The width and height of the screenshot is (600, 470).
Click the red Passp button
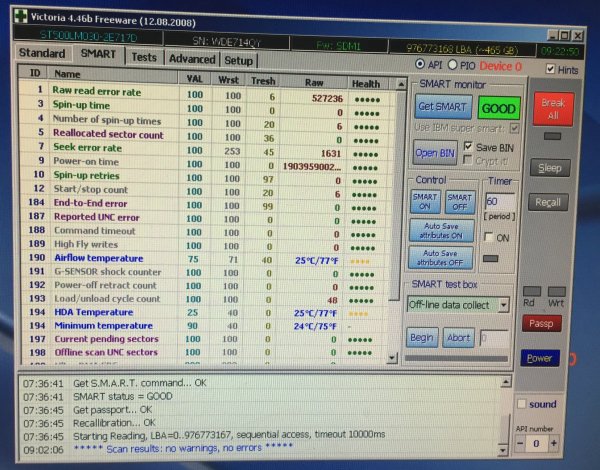(541, 324)
